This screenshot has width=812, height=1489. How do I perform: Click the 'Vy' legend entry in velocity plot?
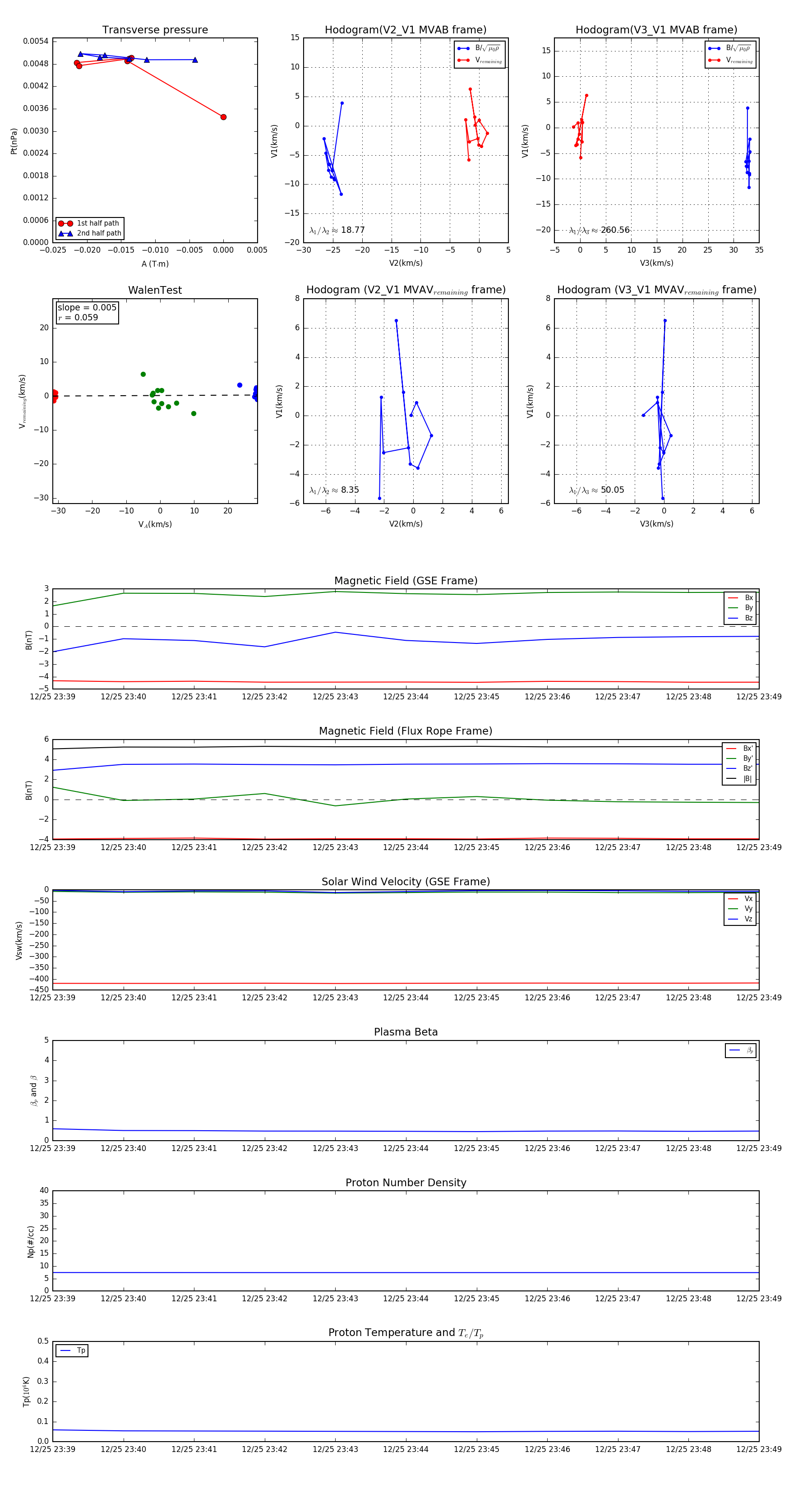[741, 909]
